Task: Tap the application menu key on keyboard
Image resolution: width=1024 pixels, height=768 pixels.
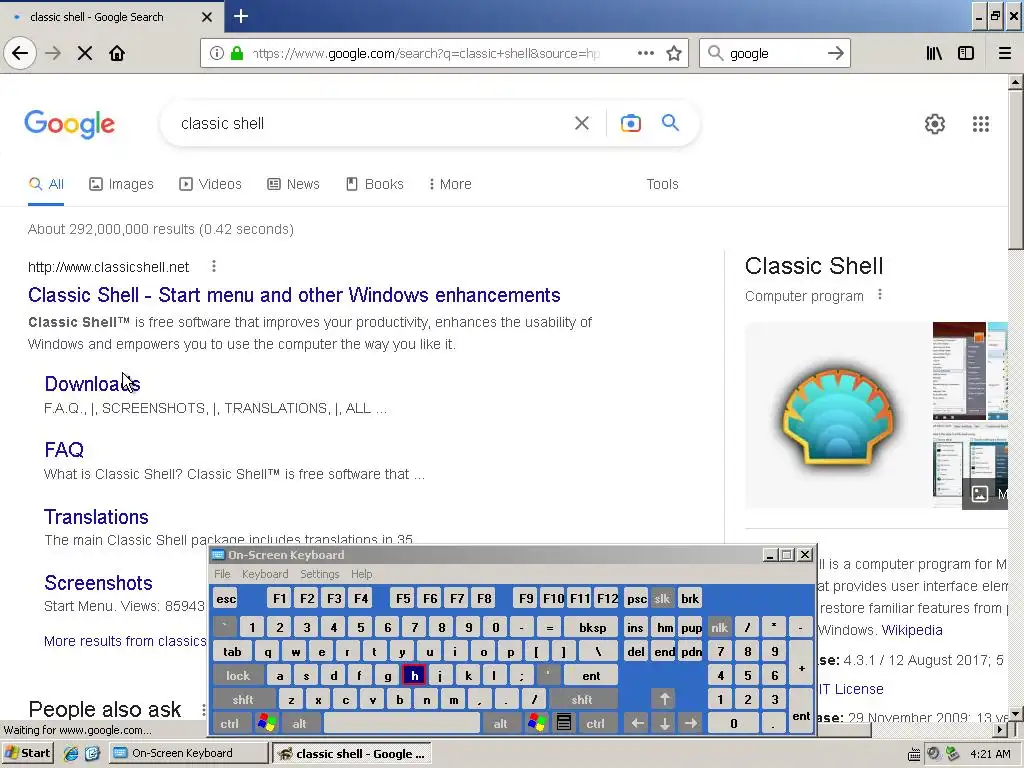Action: (564, 723)
